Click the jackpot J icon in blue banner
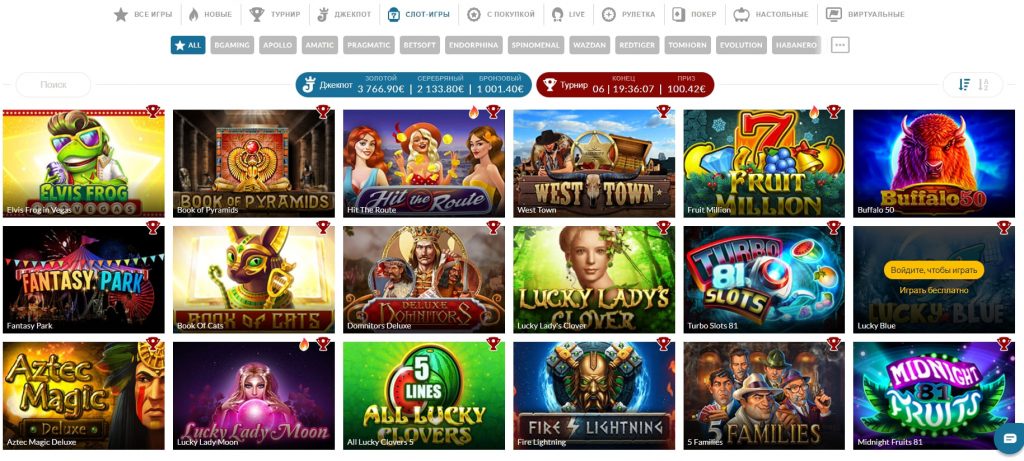The height and width of the screenshot is (461, 1024). pyautogui.click(x=309, y=85)
